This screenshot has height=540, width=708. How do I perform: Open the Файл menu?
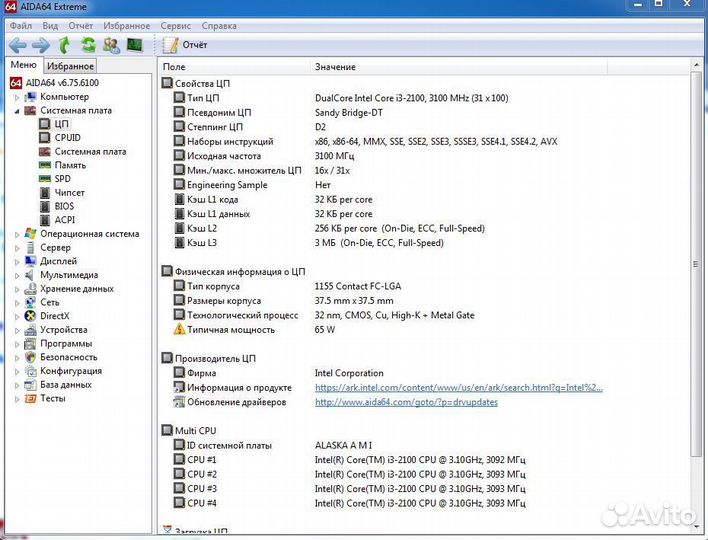21,26
